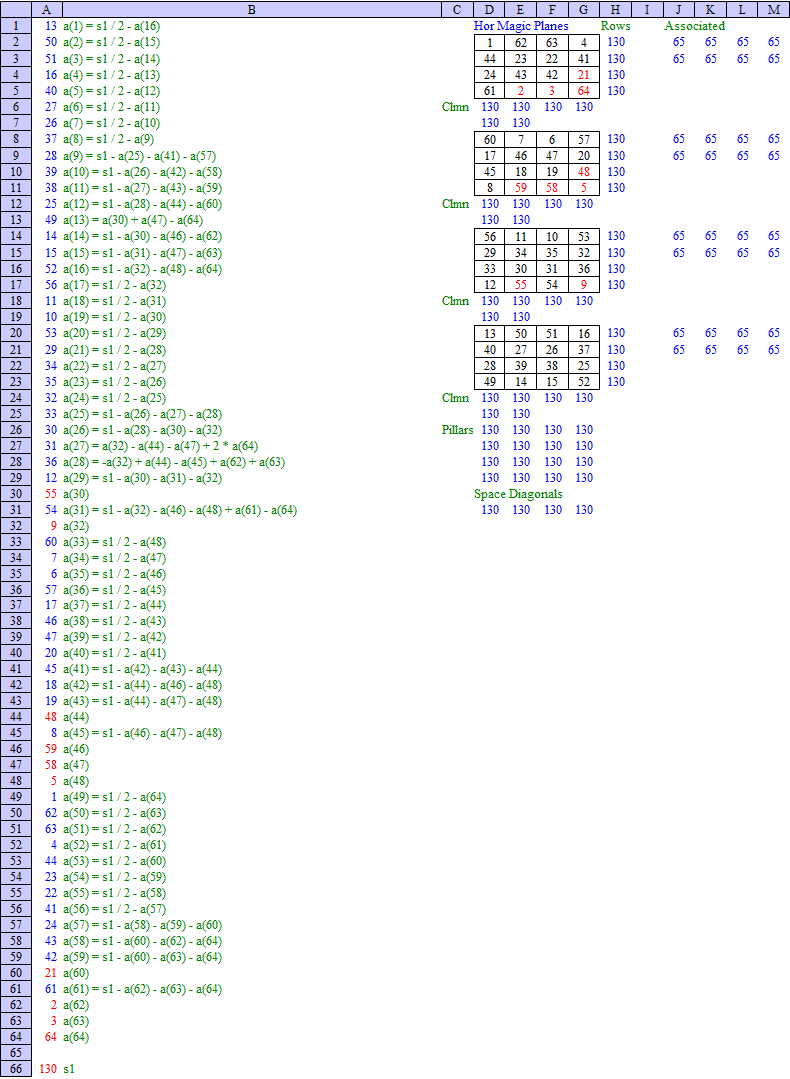Select column H header

pyautogui.click(x=615, y=10)
